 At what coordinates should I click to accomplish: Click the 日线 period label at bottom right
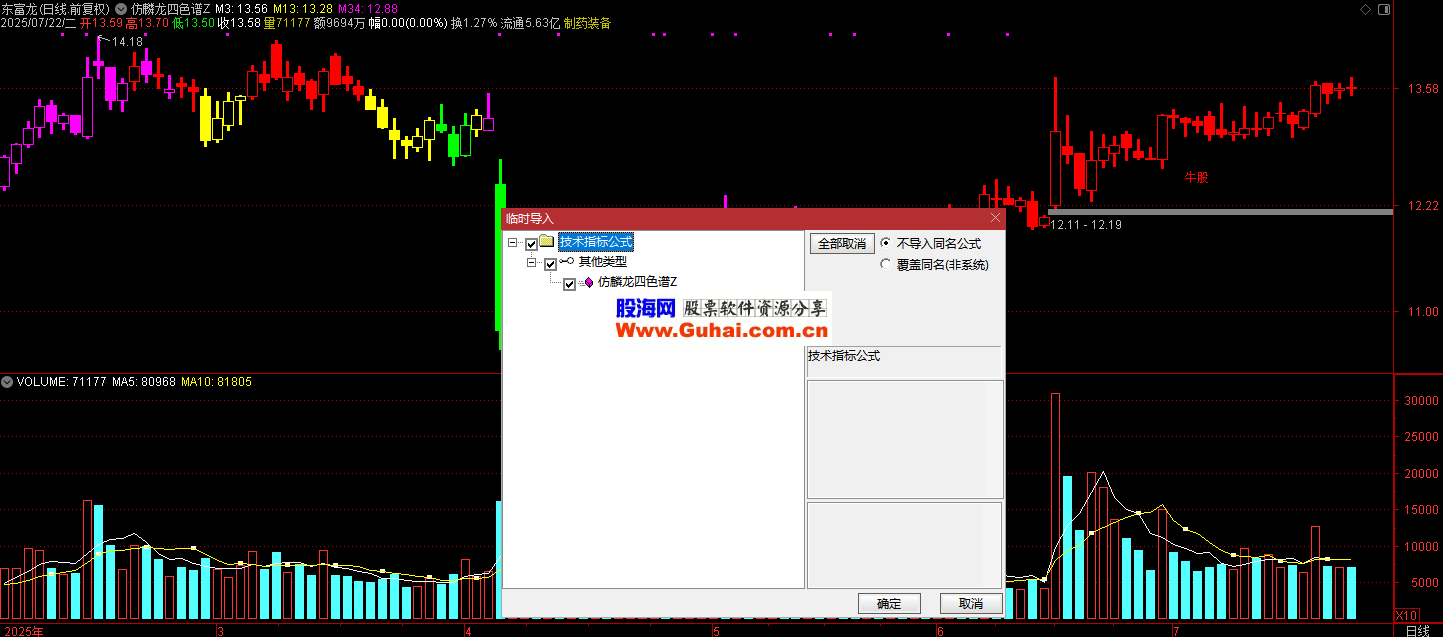[x=1417, y=631]
